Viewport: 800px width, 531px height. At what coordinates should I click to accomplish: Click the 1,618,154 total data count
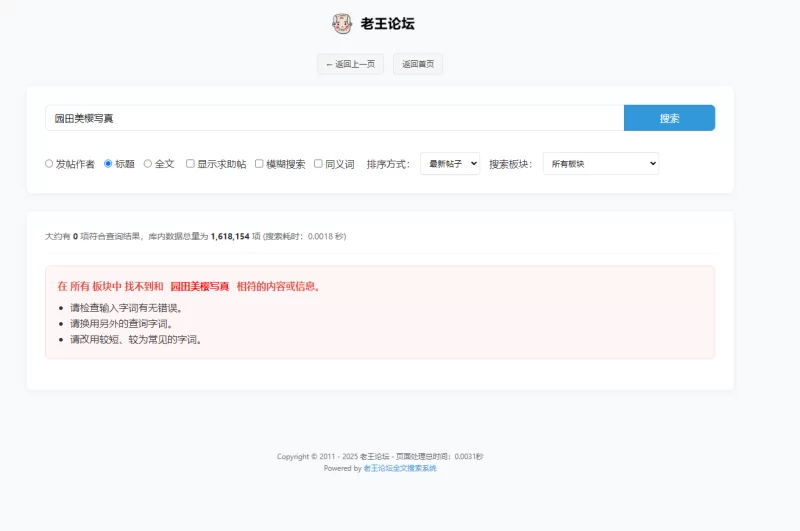click(230, 236)
